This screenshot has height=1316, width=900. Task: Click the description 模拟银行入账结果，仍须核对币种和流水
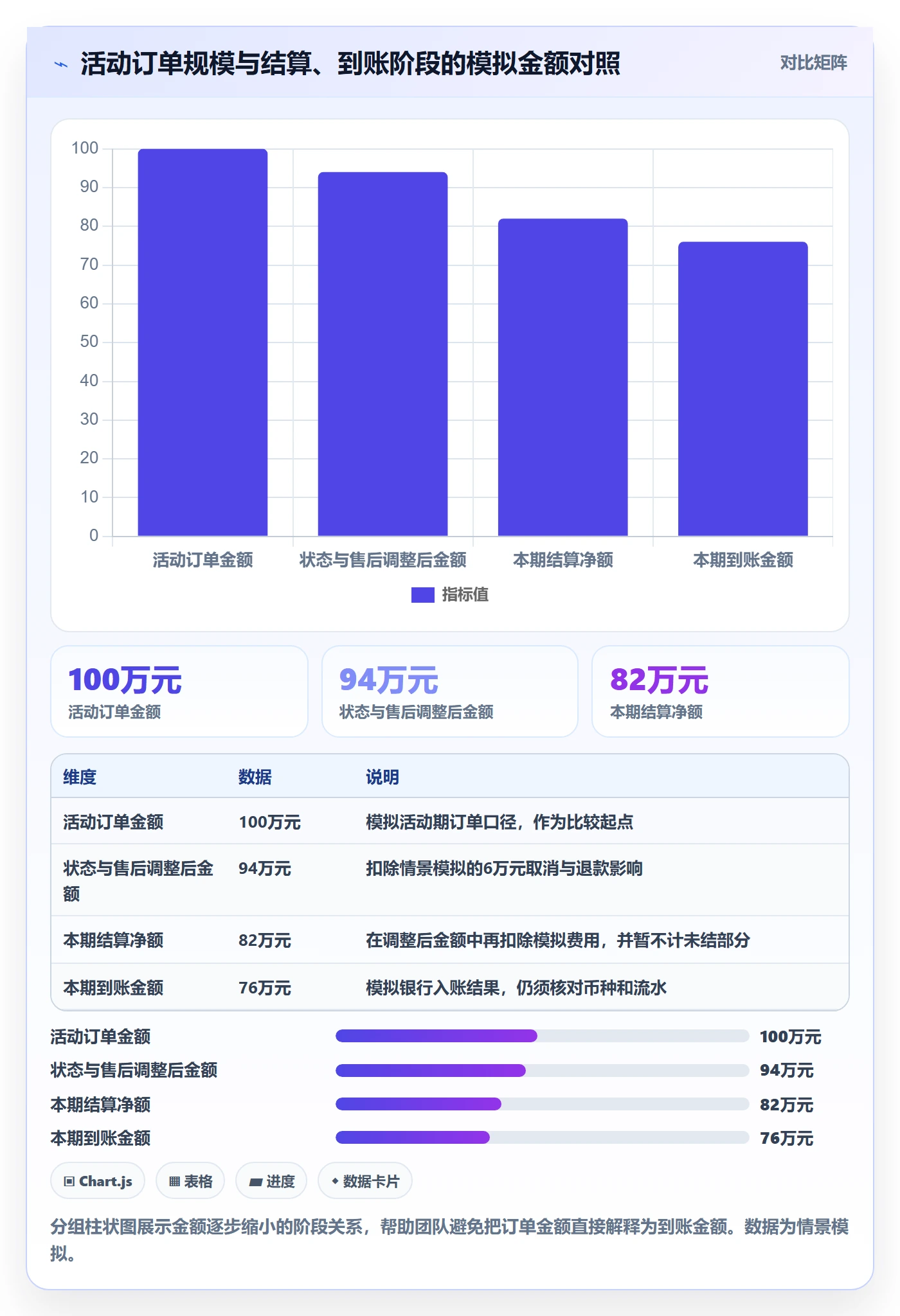(516, 988)
